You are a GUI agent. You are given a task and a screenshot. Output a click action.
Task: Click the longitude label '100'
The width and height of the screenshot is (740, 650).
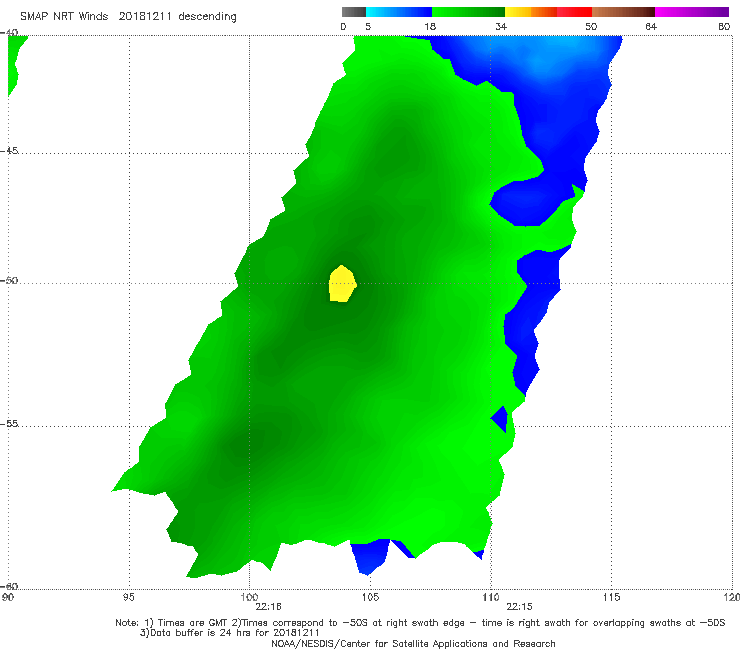click(249, 598)
